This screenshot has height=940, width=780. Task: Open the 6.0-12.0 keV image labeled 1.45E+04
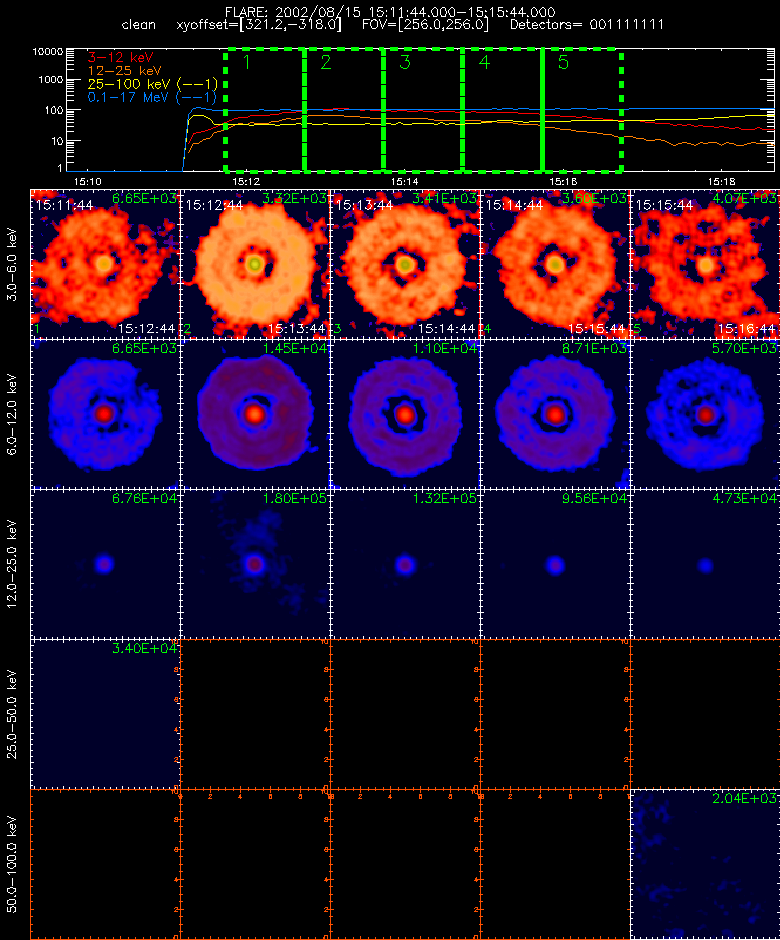coord(255,414)
